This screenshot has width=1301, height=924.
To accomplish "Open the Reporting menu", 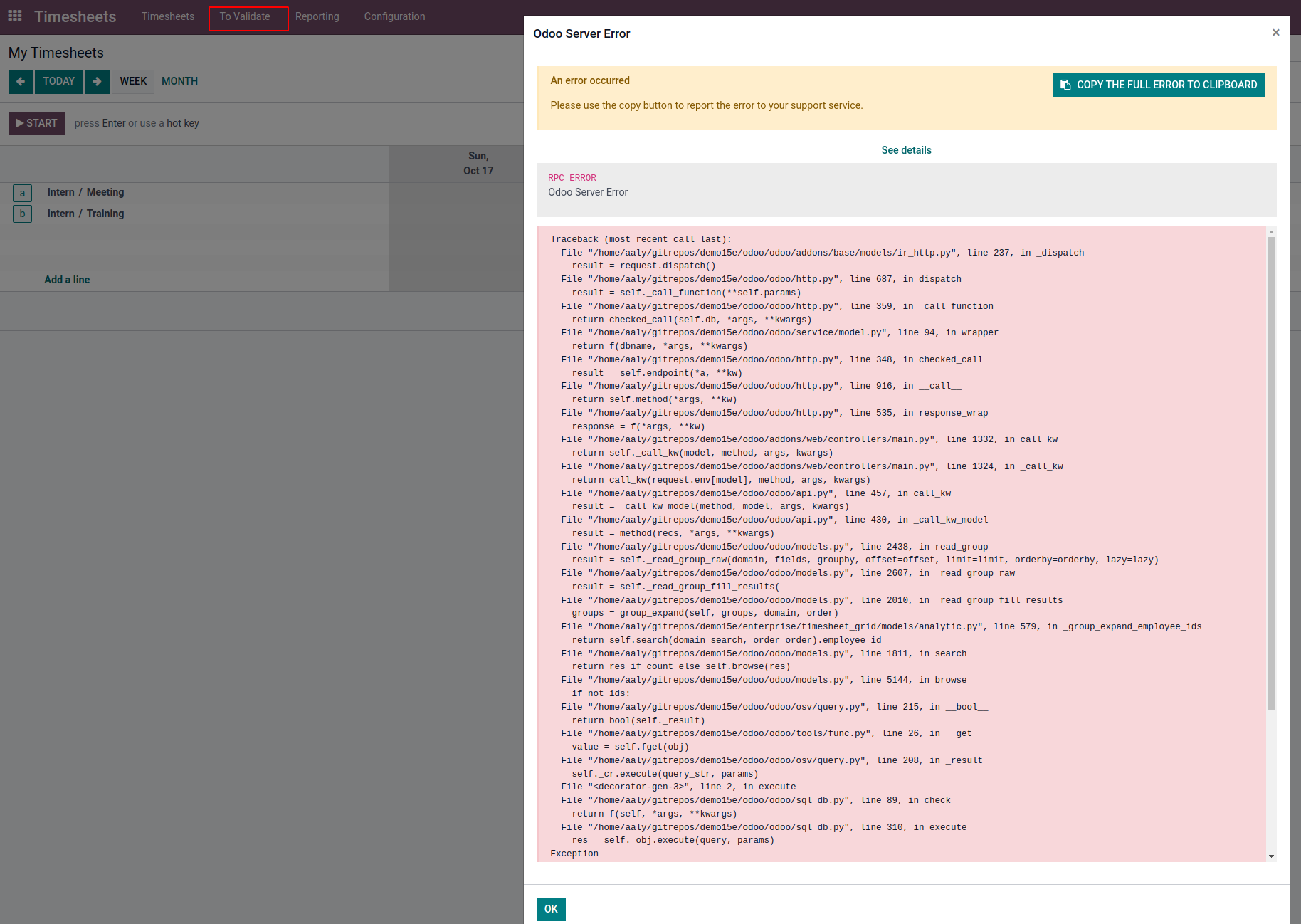I will [x=317, y=16].
